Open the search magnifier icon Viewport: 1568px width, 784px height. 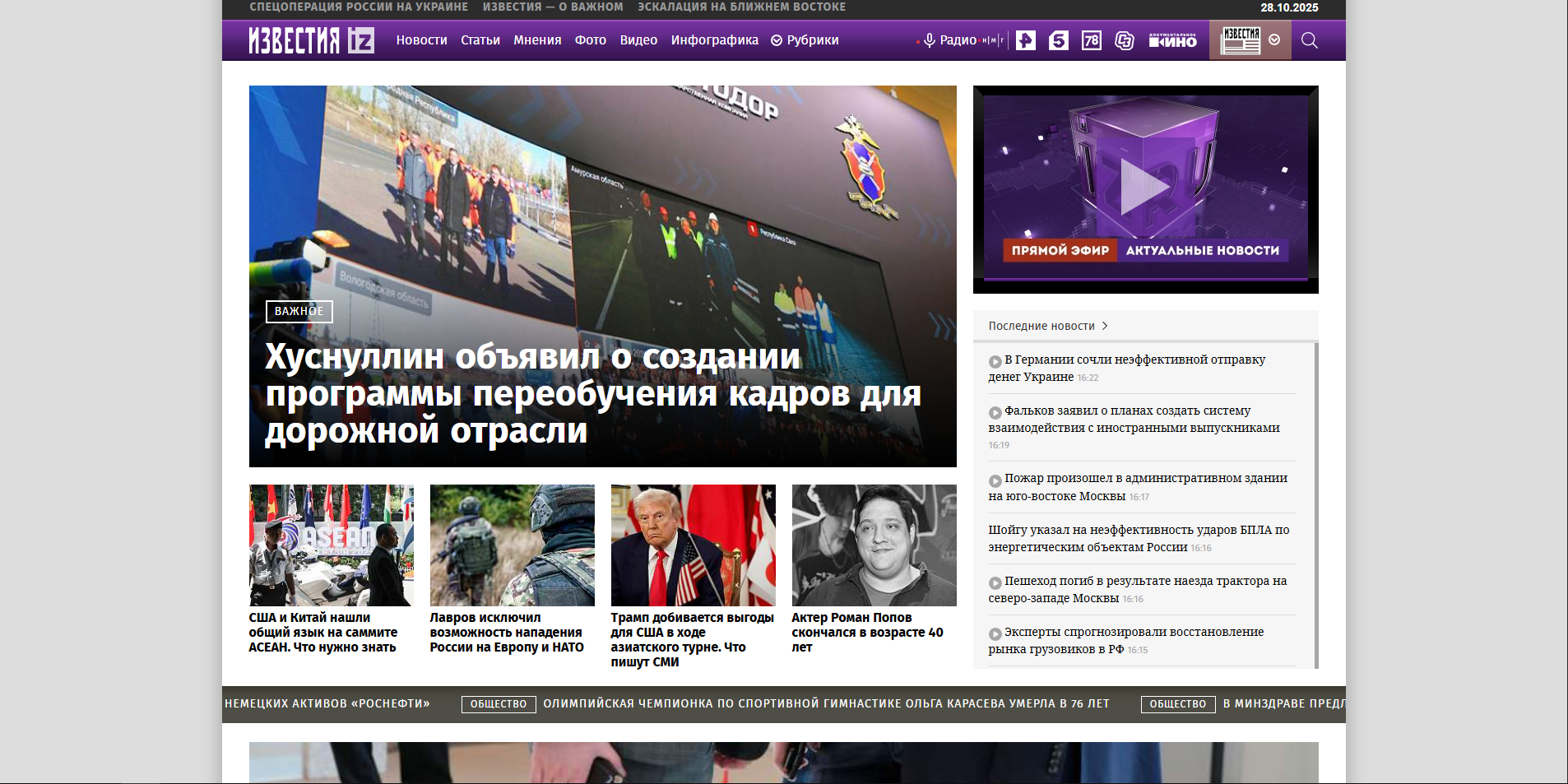[x=1309, y=40]
